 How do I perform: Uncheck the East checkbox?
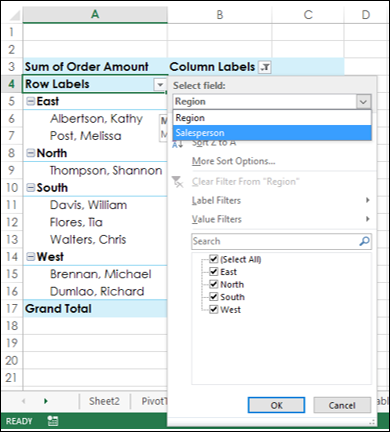coord(214,272)
